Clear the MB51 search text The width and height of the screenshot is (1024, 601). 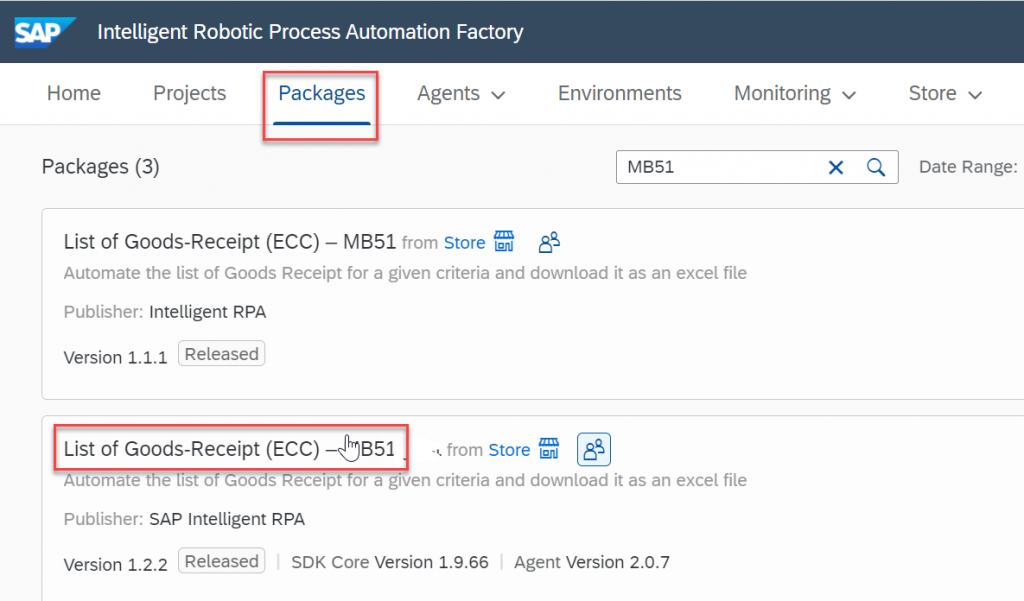pyautogui.click(x=835, y=168)
